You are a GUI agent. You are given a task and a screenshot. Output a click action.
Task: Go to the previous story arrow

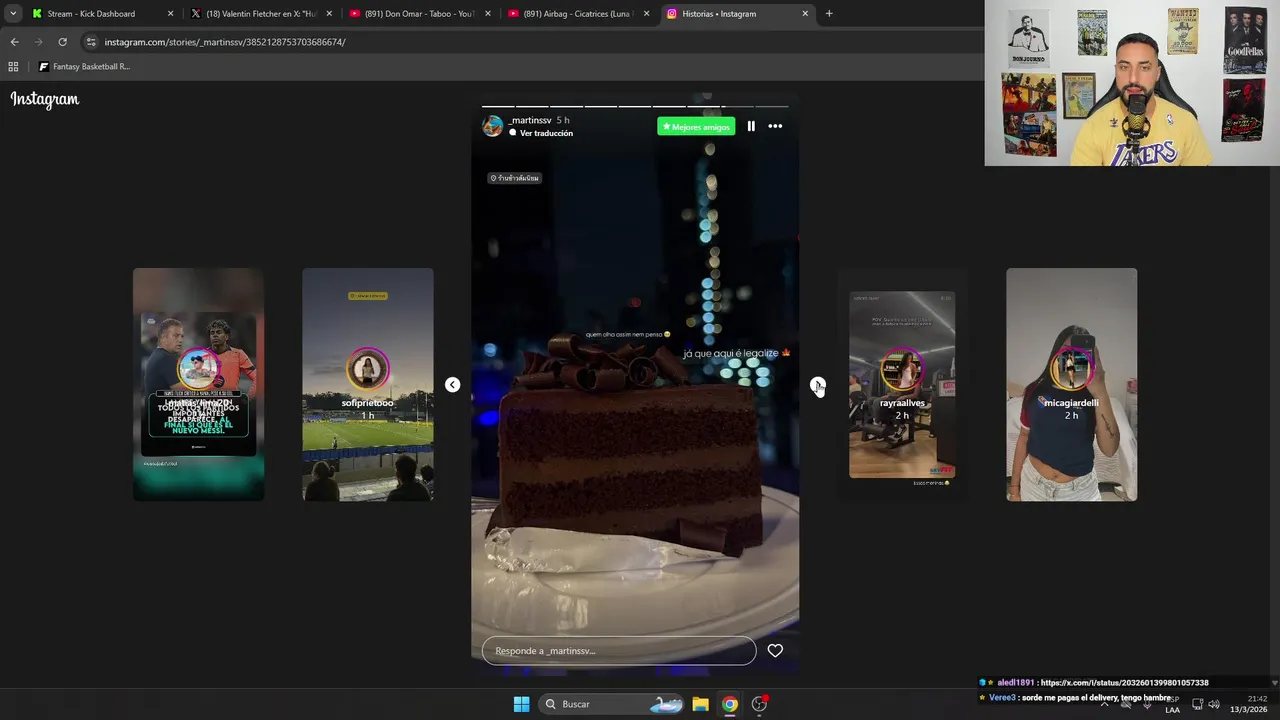tap(452, 385)
